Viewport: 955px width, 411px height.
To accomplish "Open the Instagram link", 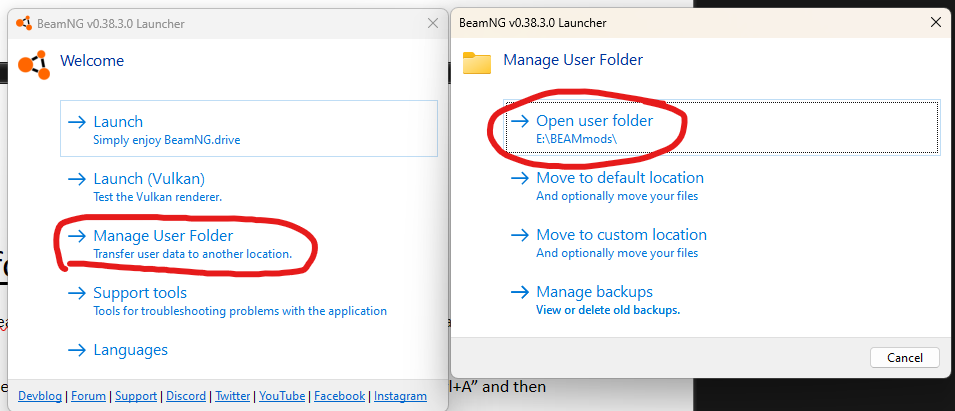I will pos(400,396).
